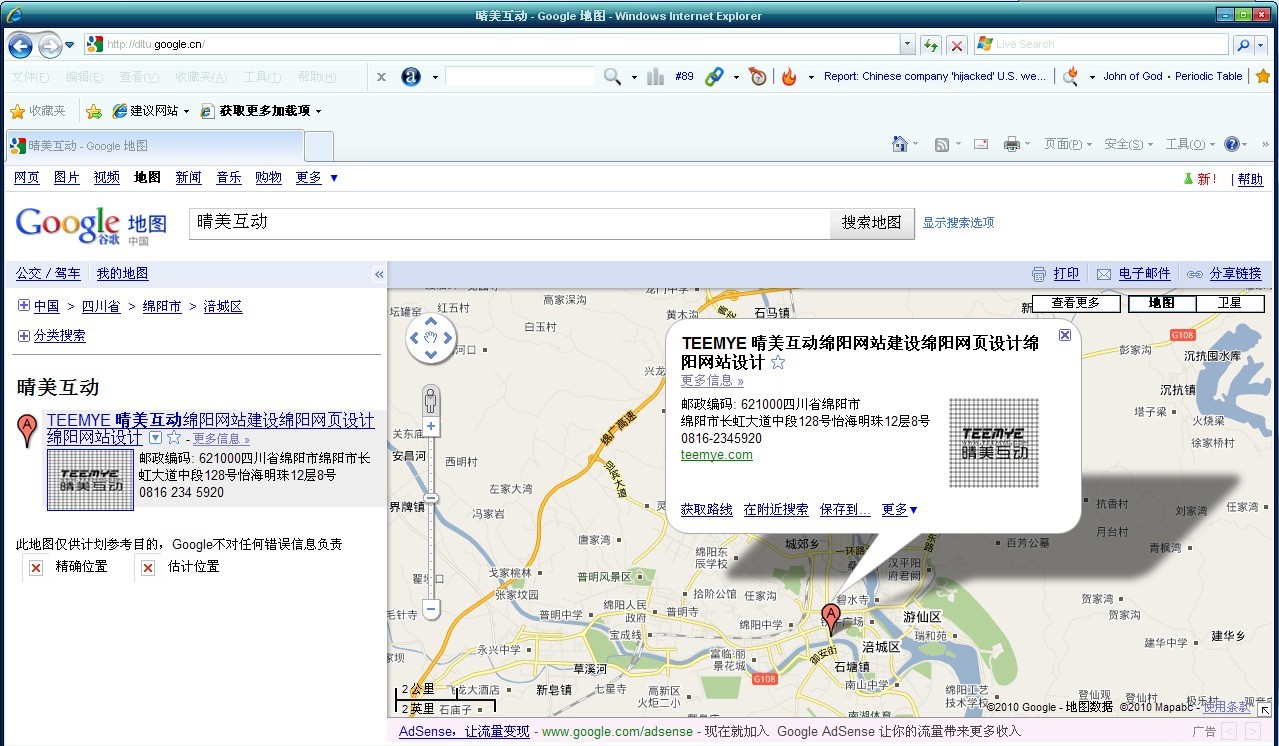Image resolution: width=1279 pixels, height=746 pixels.
Task: Click the Alexa toolbar logo icon
Action: tap(411, 76)
